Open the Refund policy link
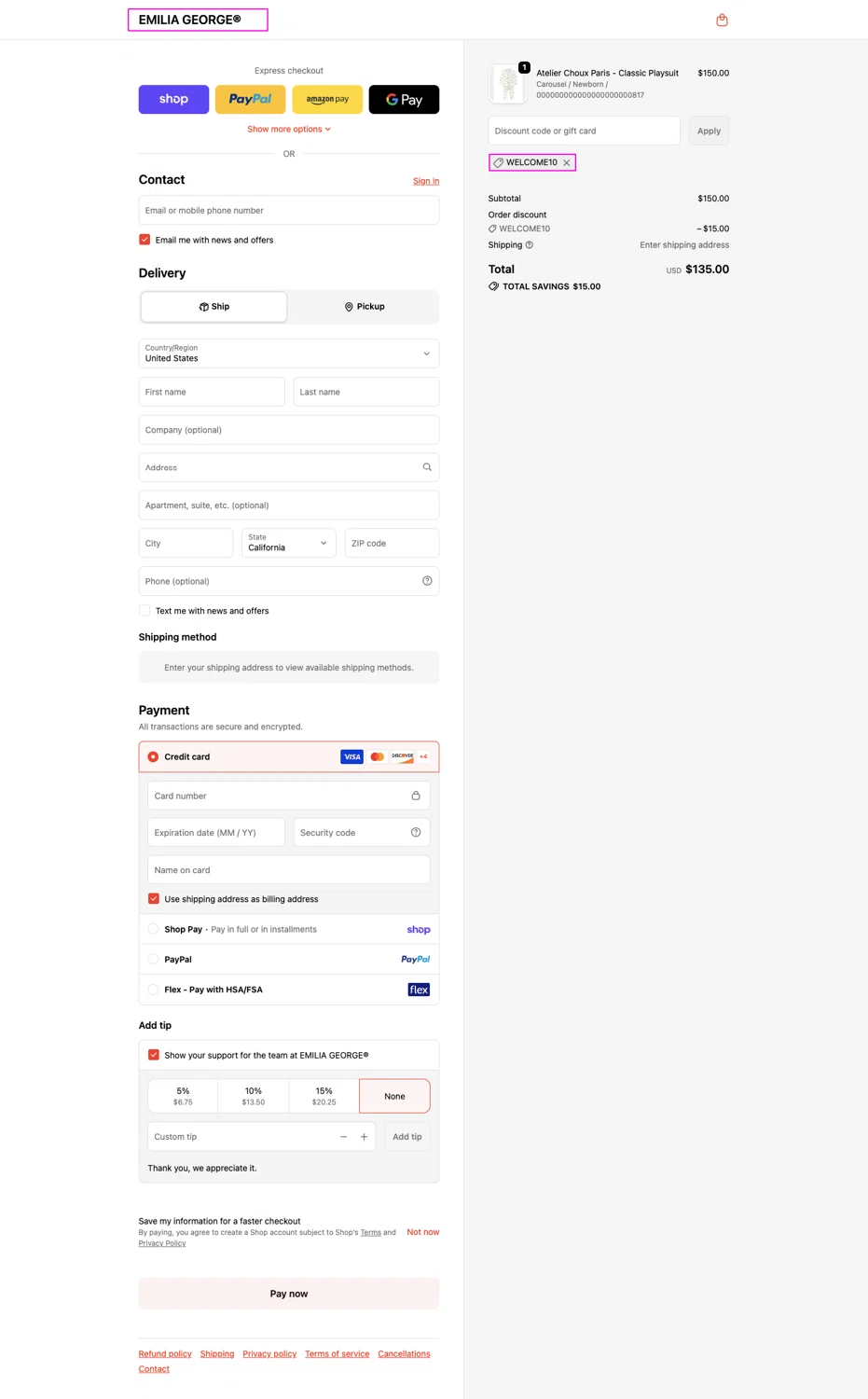868x1399 pixels. 165,1354
